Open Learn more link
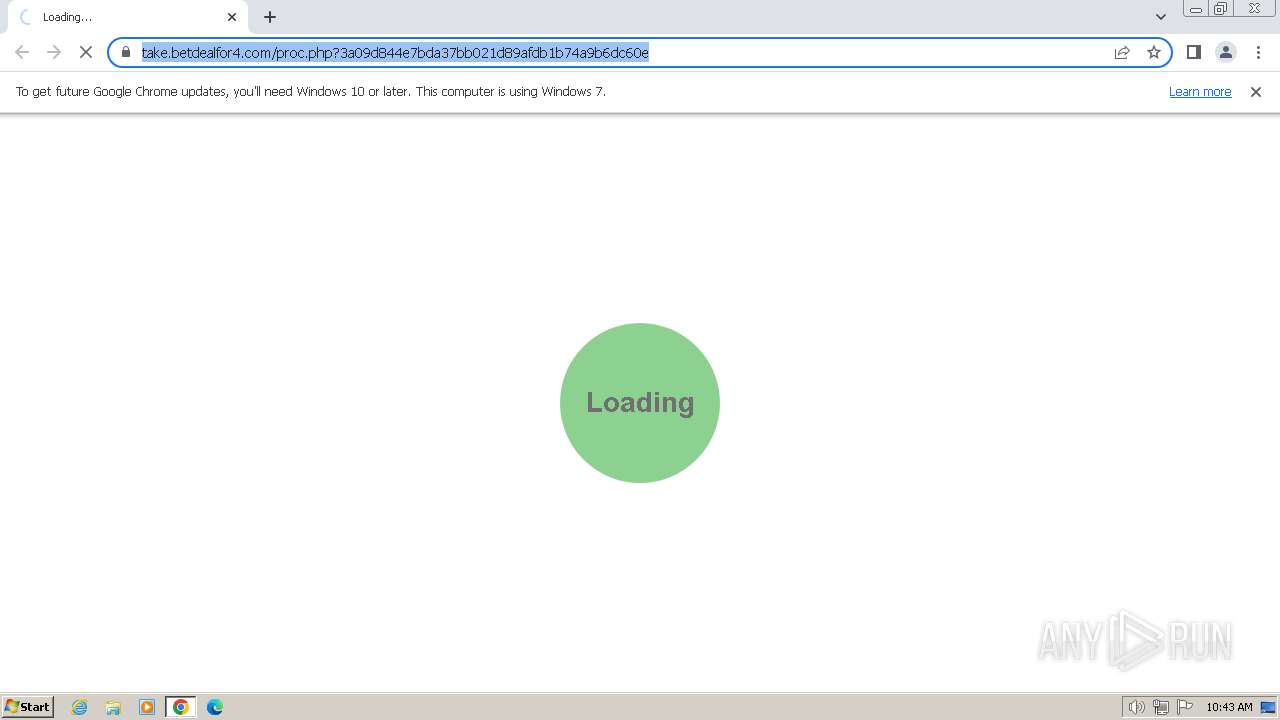Screen dimensions: 1280x720 click(1200, 91)
